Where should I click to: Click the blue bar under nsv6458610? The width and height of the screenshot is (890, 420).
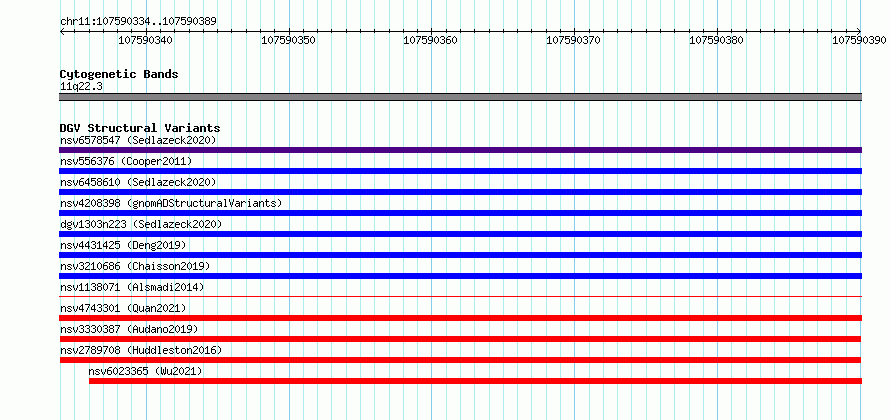coord(460,192)
